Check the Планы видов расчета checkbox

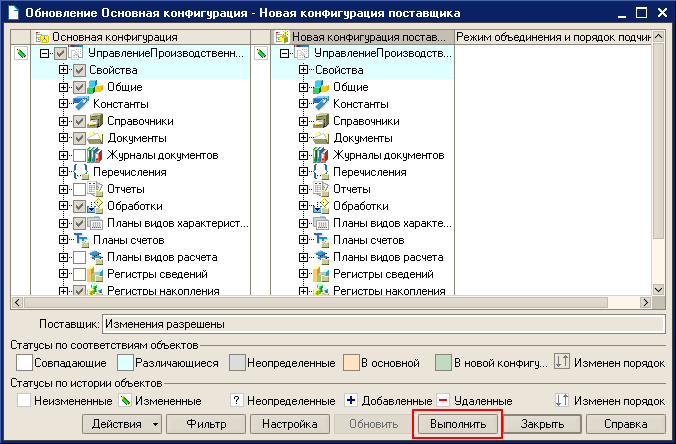tap(79, 257)
